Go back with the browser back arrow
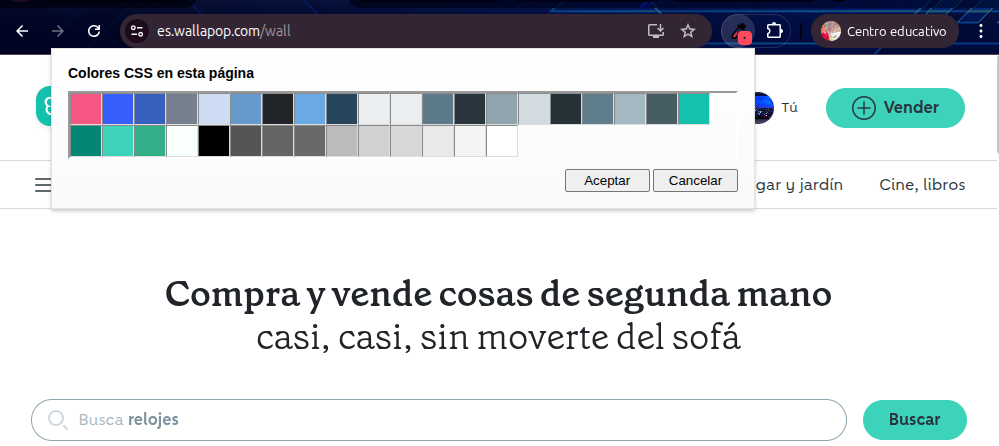 pos(22,31)
